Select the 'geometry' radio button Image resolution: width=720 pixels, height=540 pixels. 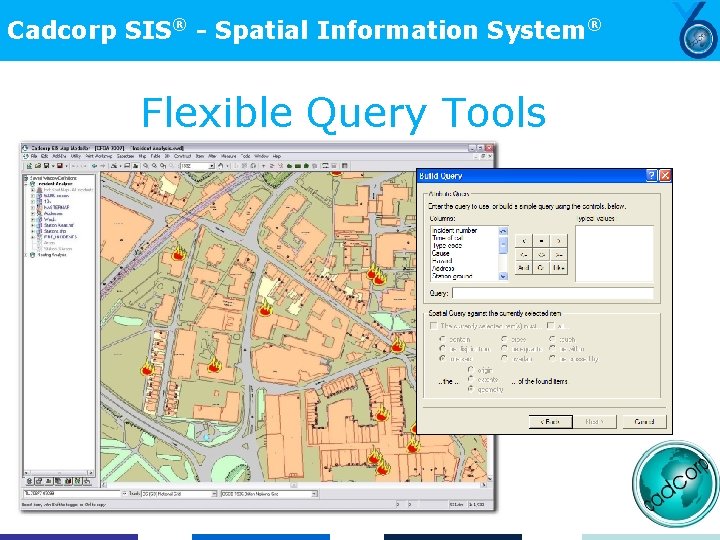(x=471, y=389)
